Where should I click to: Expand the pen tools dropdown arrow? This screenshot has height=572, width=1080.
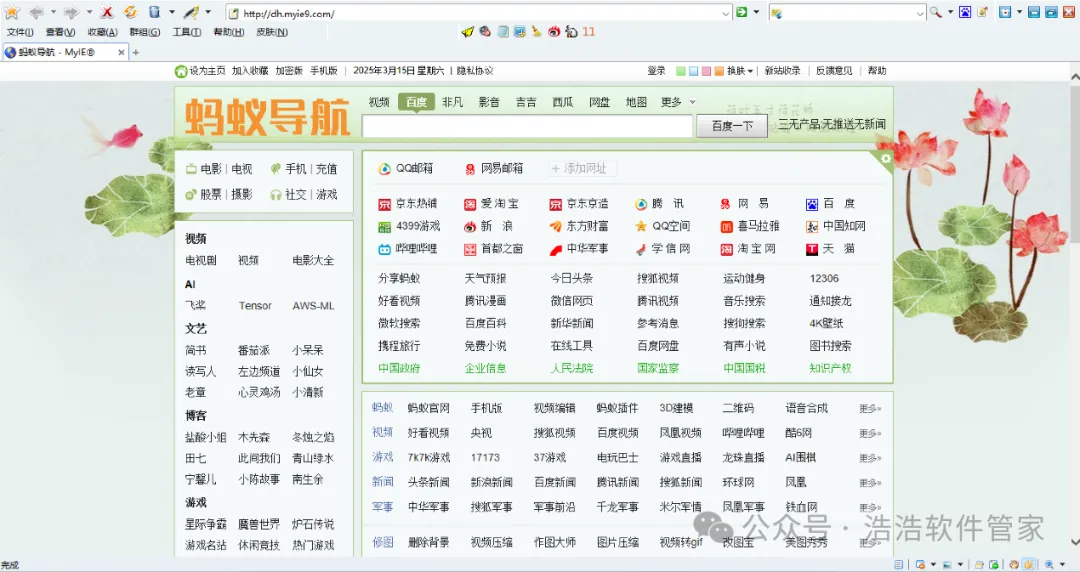[x=209, y=12]
